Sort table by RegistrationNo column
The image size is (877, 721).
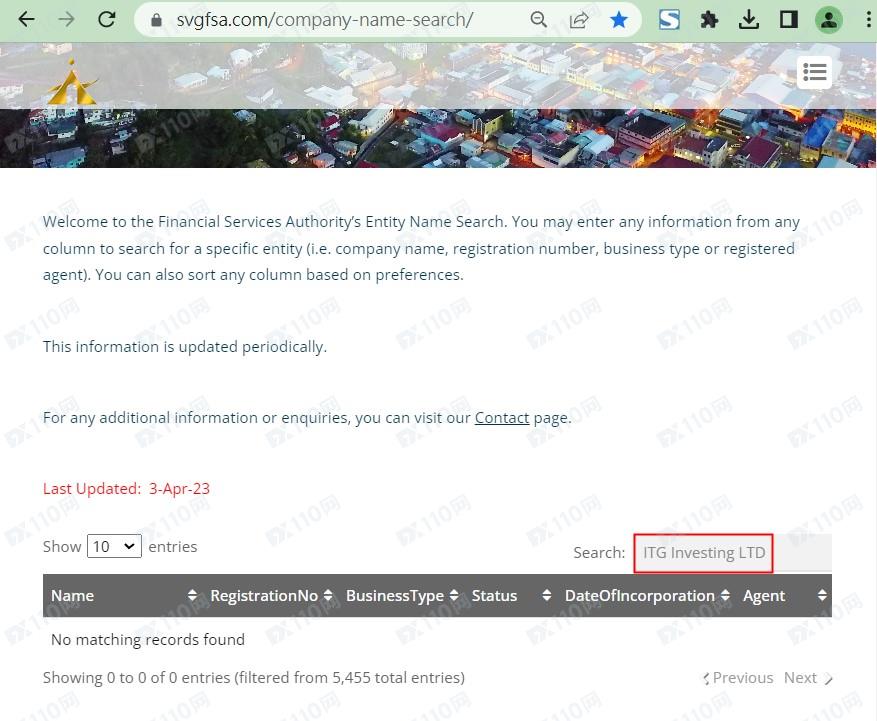click(264, 595)
